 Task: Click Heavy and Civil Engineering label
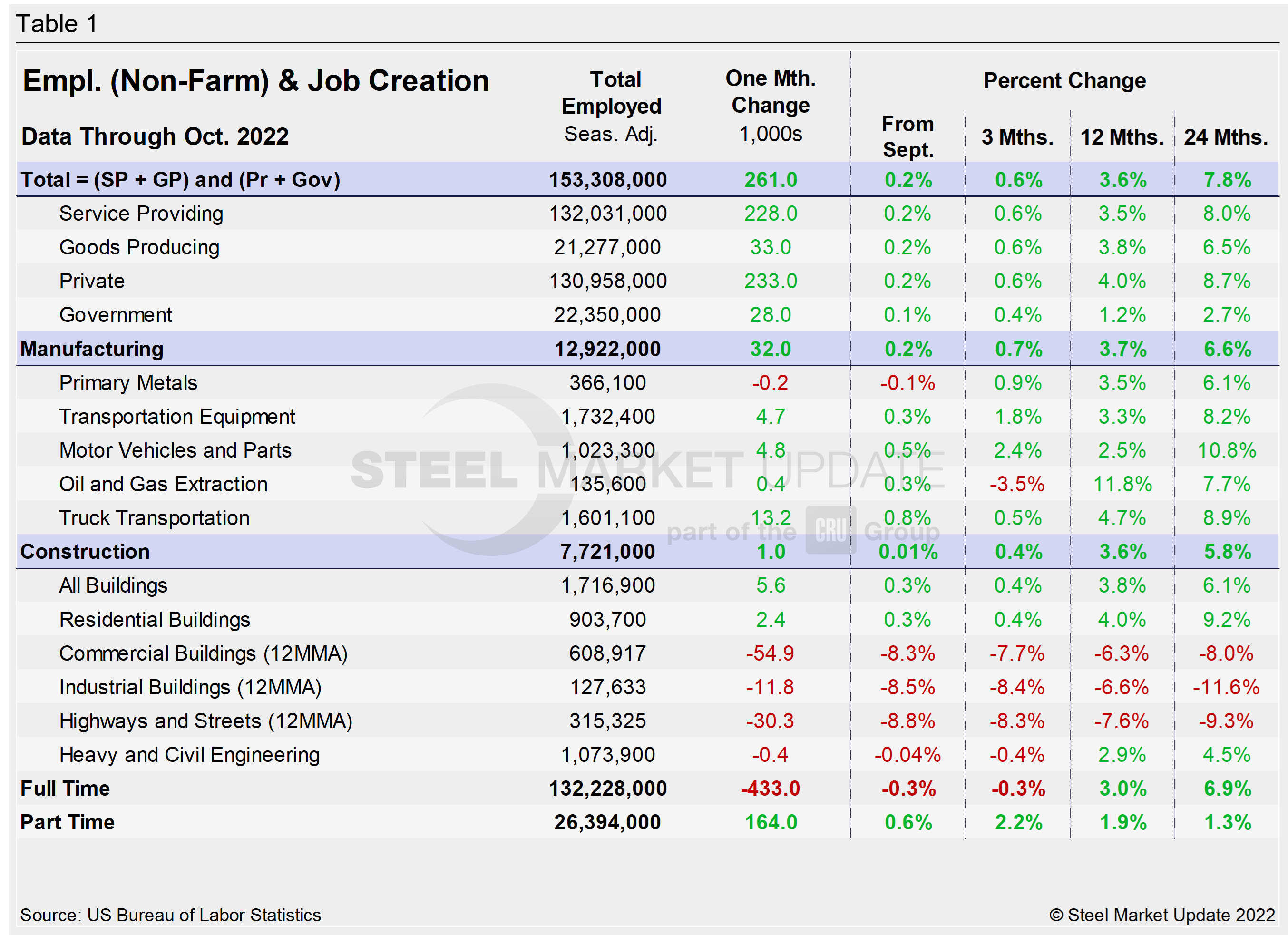point(190,754)
